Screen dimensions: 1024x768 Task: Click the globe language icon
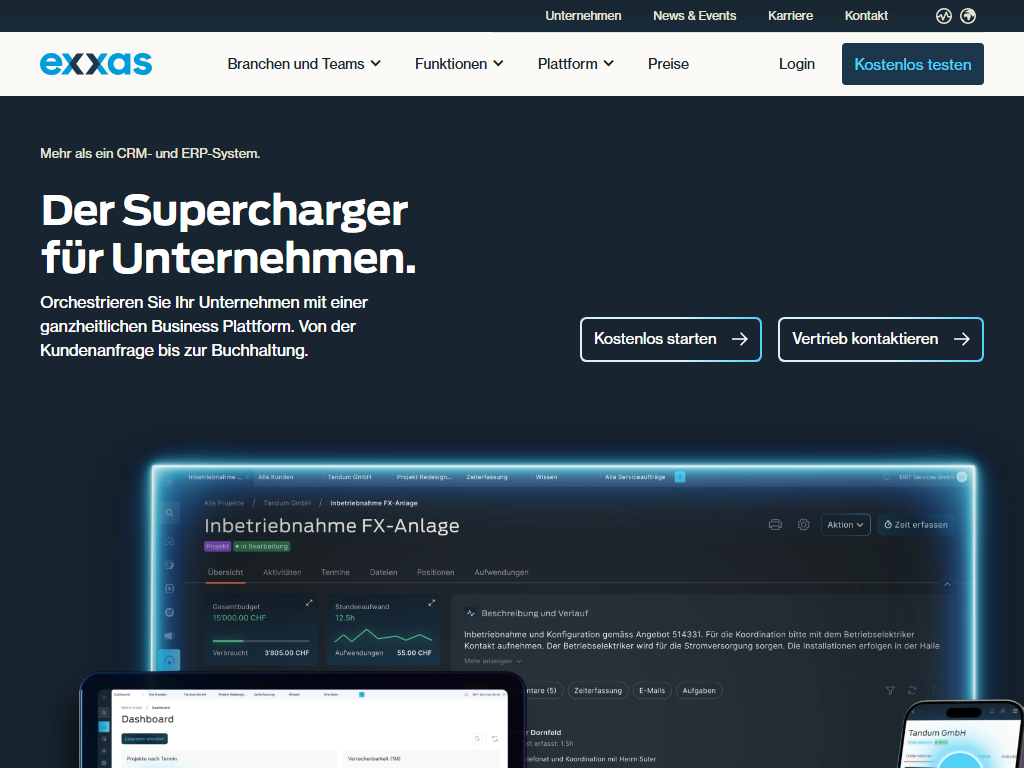pos(968,16)
